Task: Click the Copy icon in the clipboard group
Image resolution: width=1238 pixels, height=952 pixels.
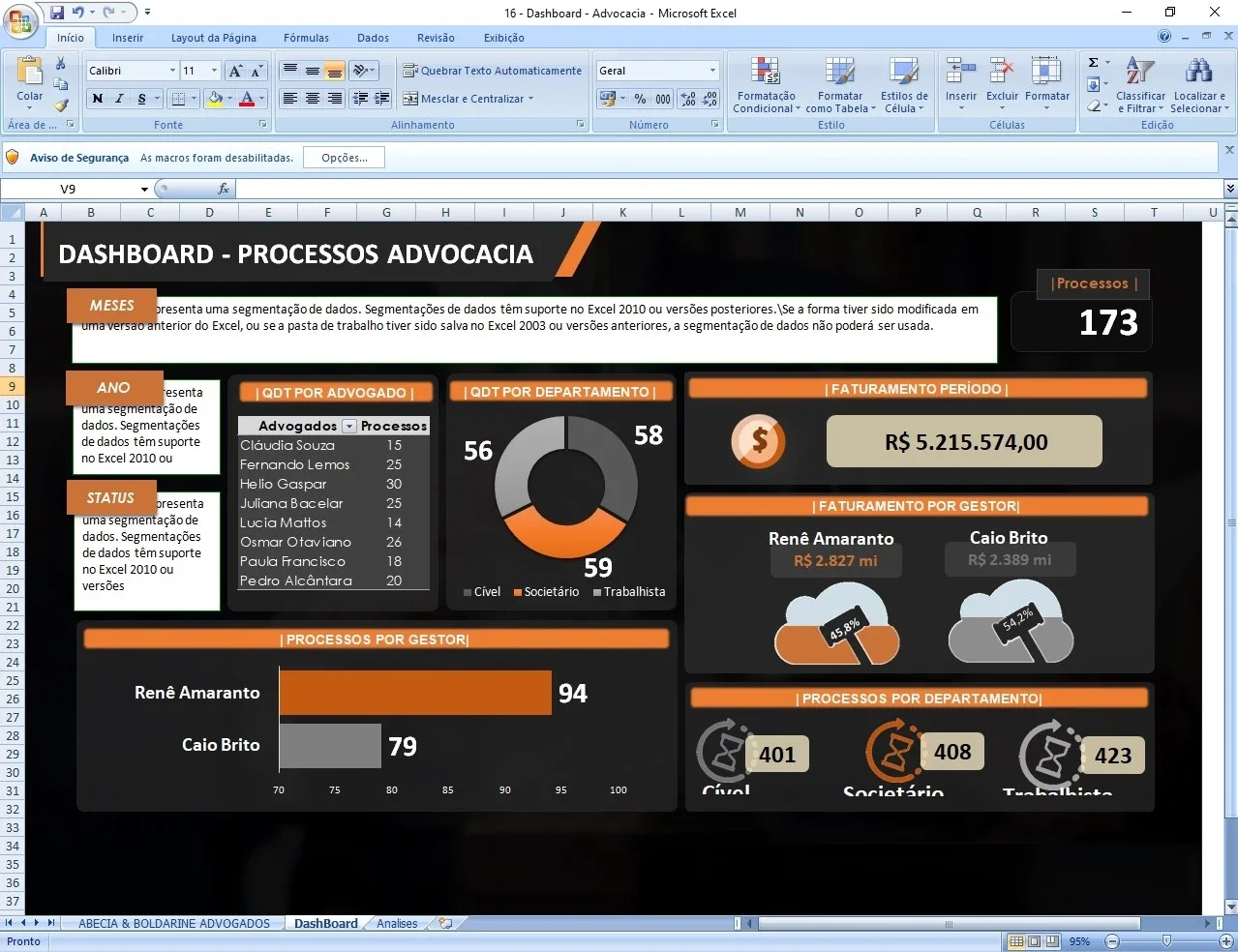Action: (x=60, y=85)
